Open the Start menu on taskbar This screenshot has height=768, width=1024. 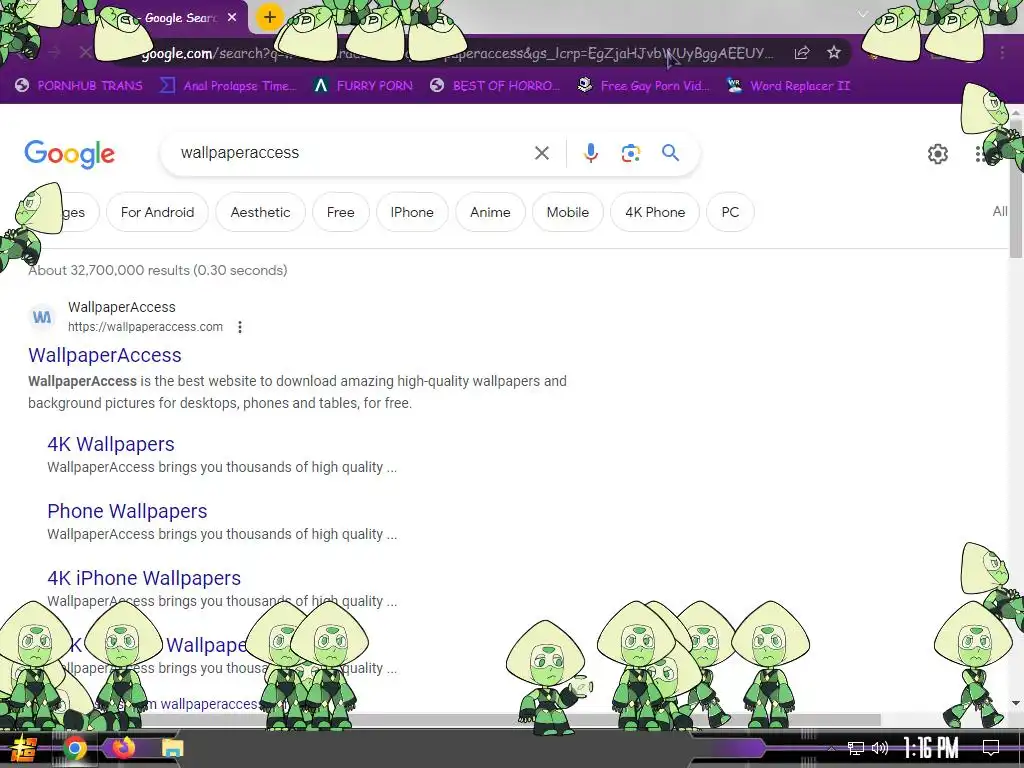24,748
